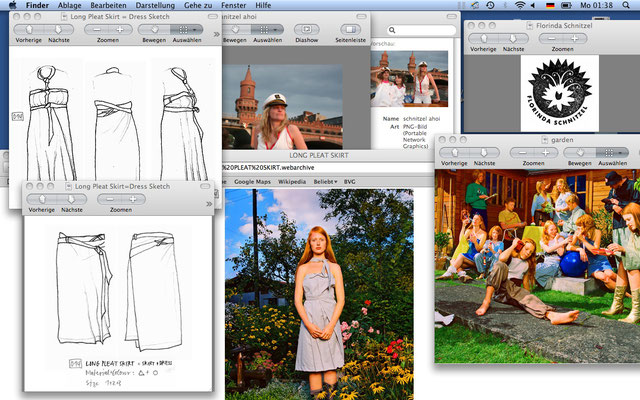Toggle toolbar pill button in lower Long Pleat Skirt window
The width and height of the screenshot is (640, 400).
click(x=205, y=186)
